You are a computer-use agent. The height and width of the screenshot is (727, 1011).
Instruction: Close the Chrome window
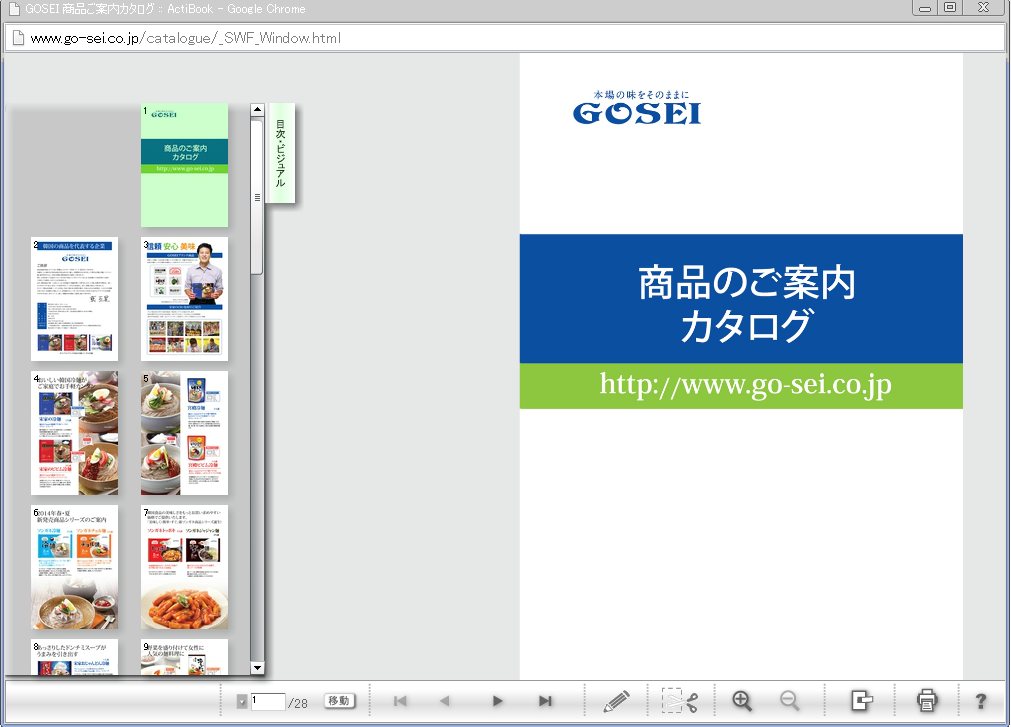(x=984, y=8)
